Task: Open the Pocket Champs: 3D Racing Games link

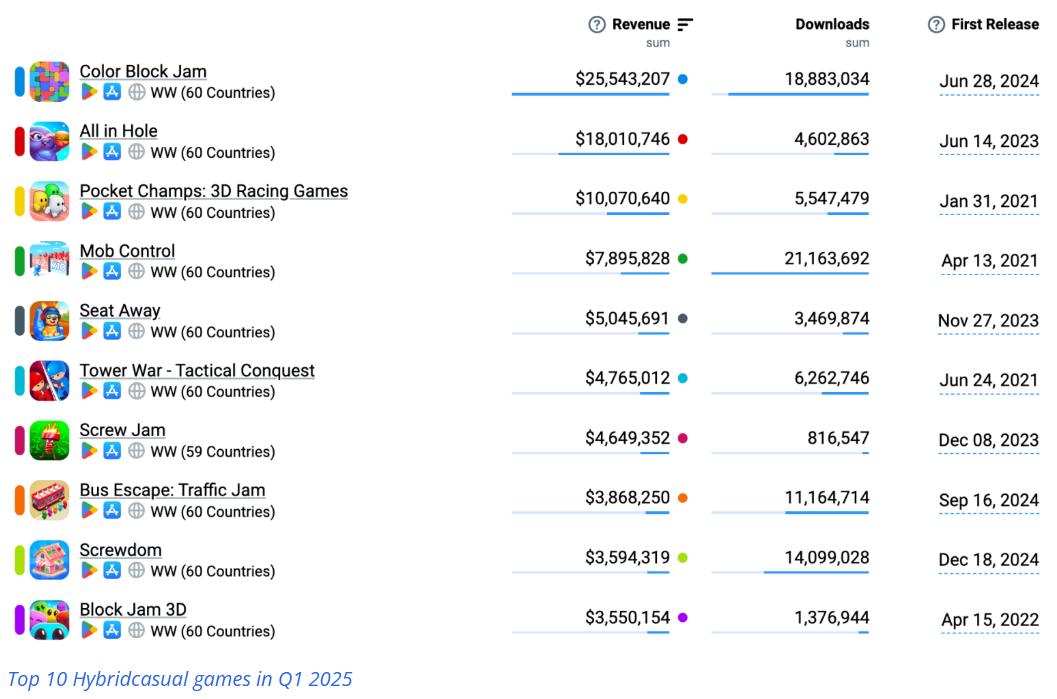Action: [213, 191]
